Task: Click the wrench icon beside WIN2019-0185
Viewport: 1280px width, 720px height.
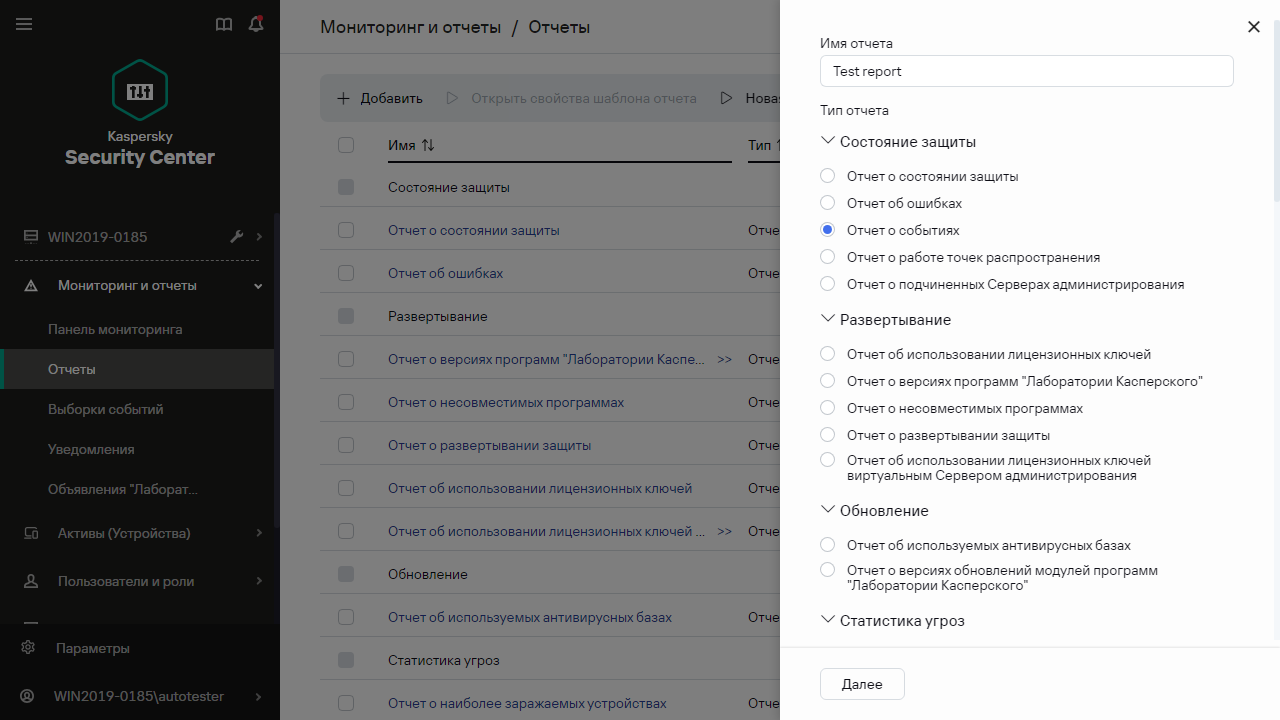Action: (x=237, y=237)
